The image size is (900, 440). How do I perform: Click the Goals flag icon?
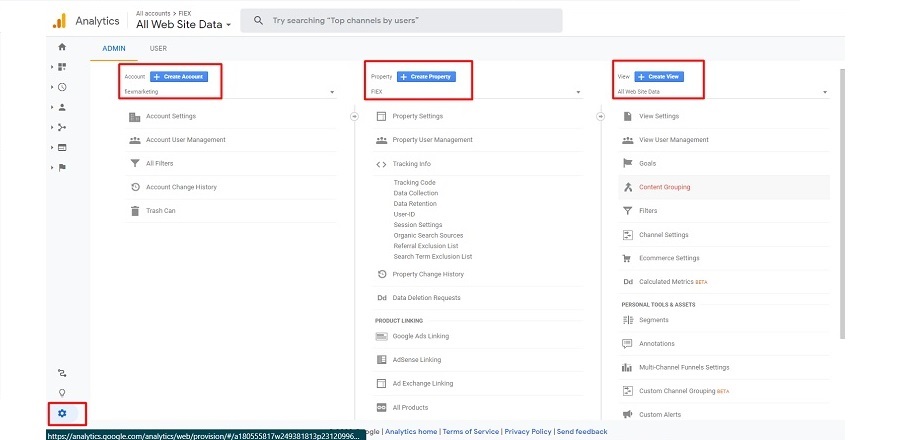coord(627,163)
